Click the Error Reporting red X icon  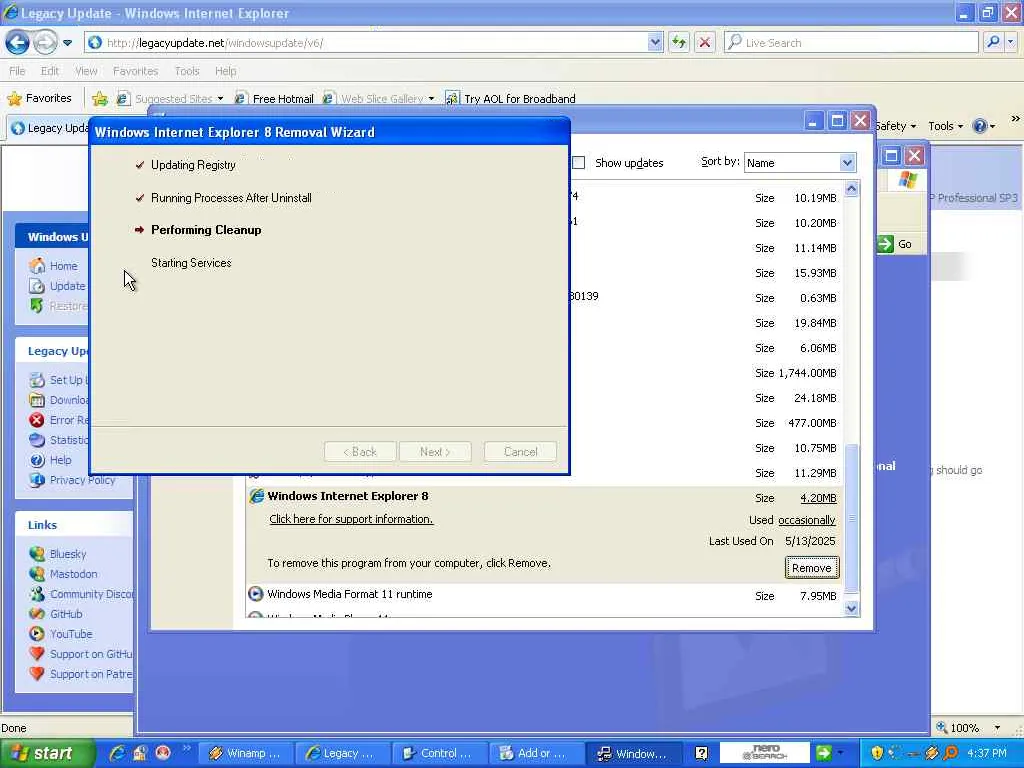click(x=37, y=420)
